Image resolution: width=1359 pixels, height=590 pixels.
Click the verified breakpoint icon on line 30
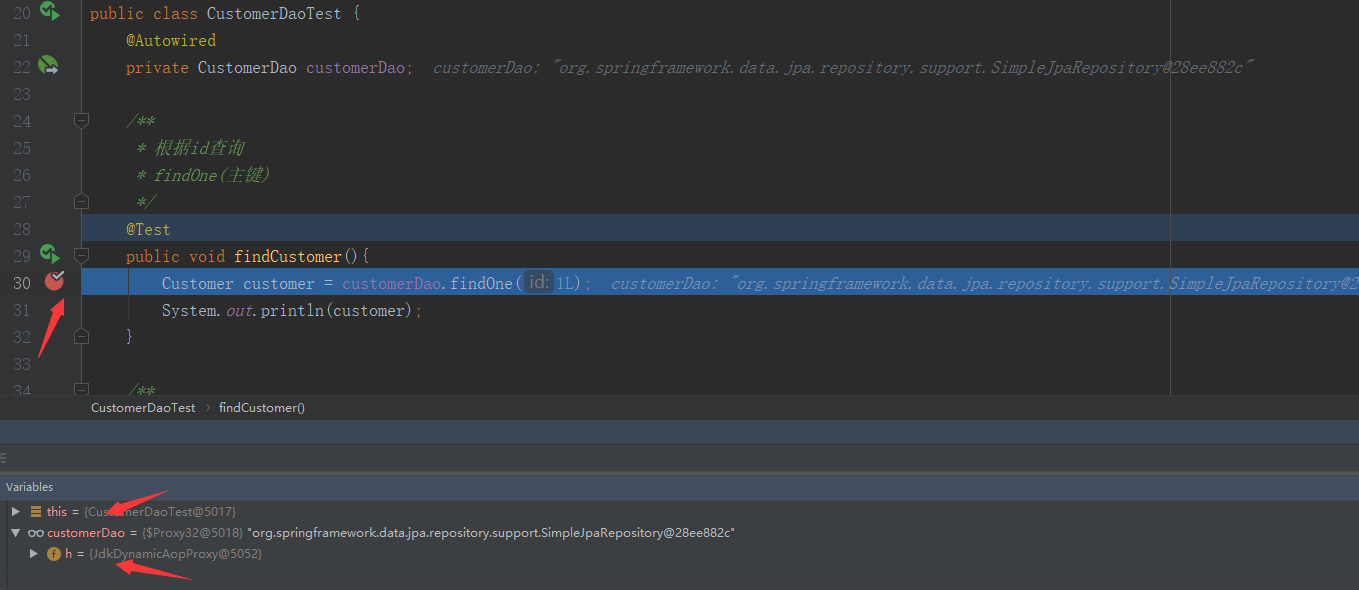(x=55, y=282)
